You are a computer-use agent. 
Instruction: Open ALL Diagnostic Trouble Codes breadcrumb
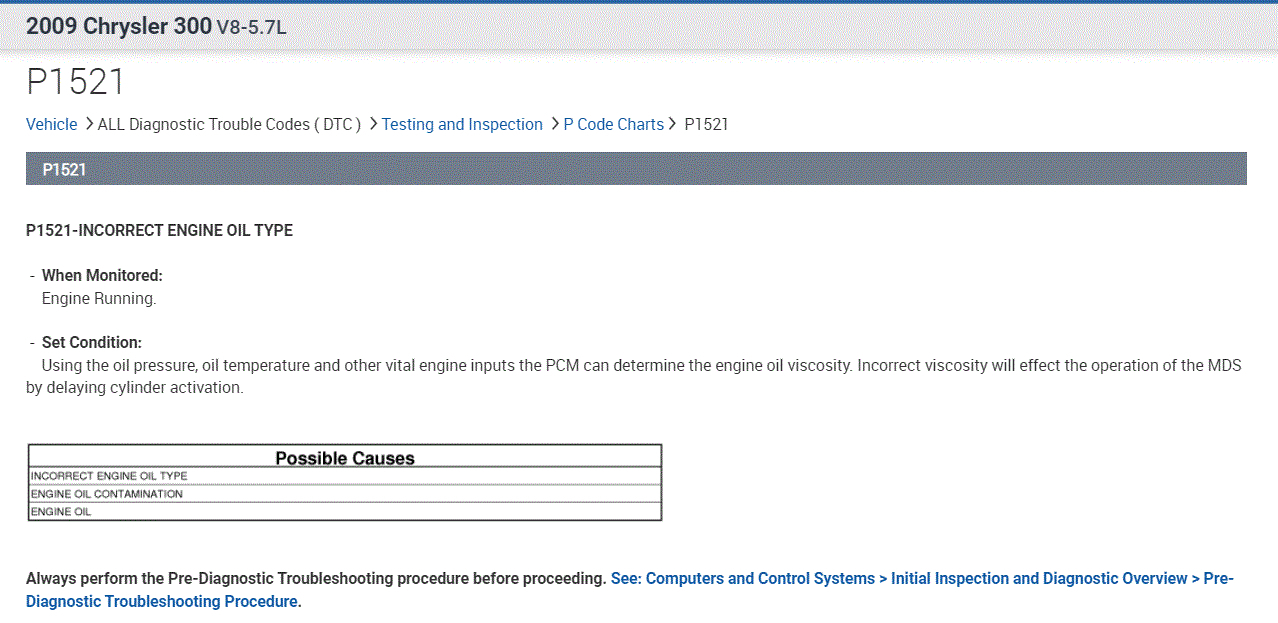tap(229, 124)
